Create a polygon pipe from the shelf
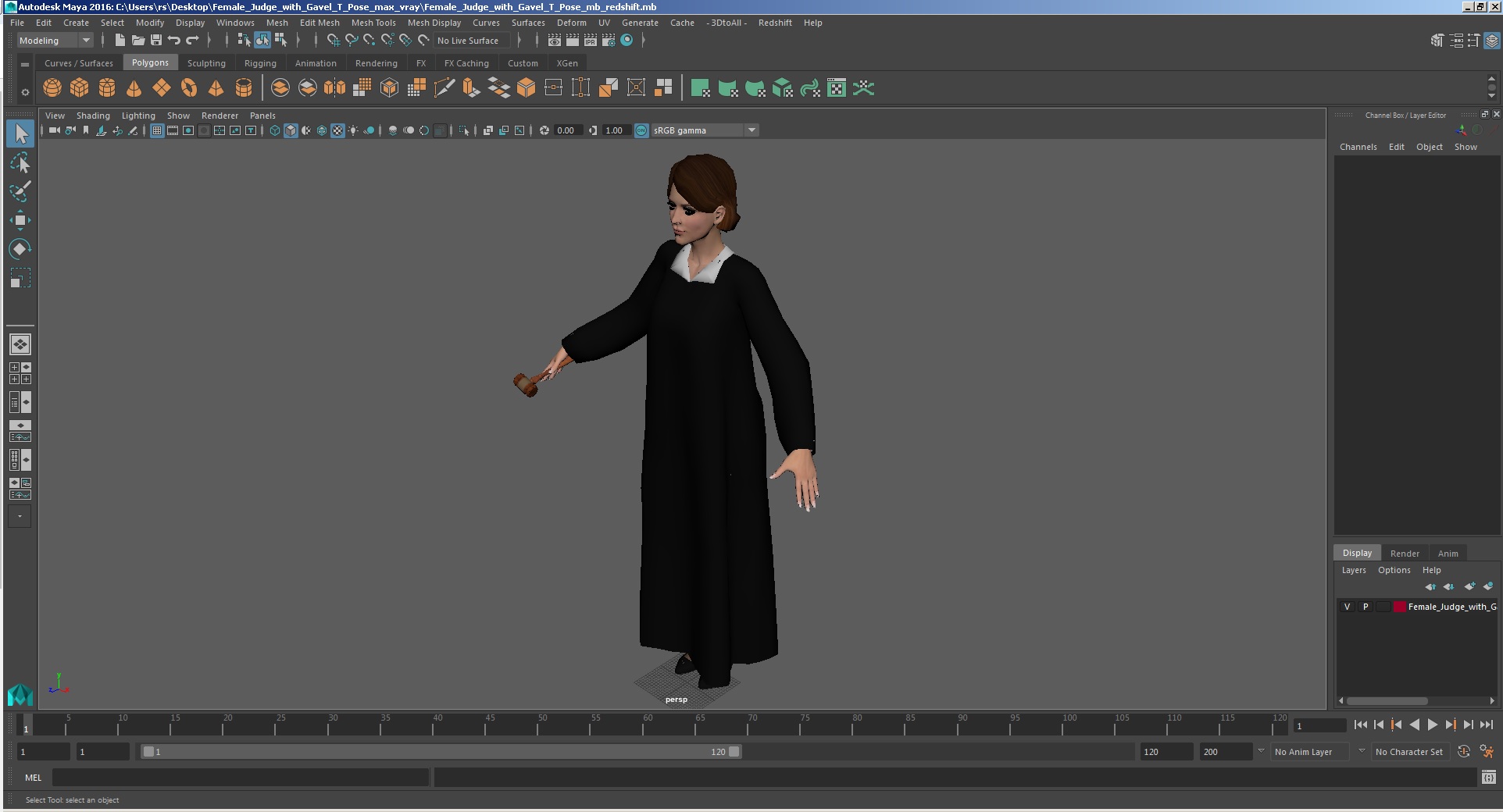 (244, 88)
